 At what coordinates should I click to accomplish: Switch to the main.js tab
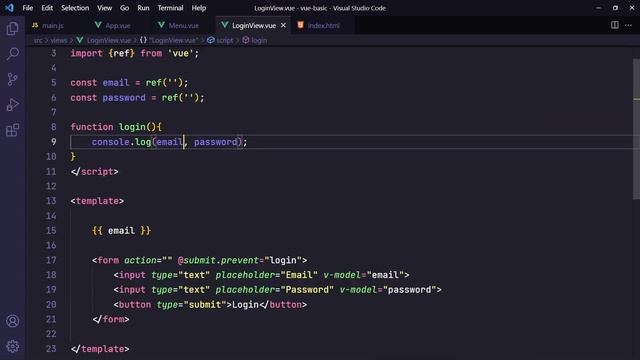click(52, 25)
